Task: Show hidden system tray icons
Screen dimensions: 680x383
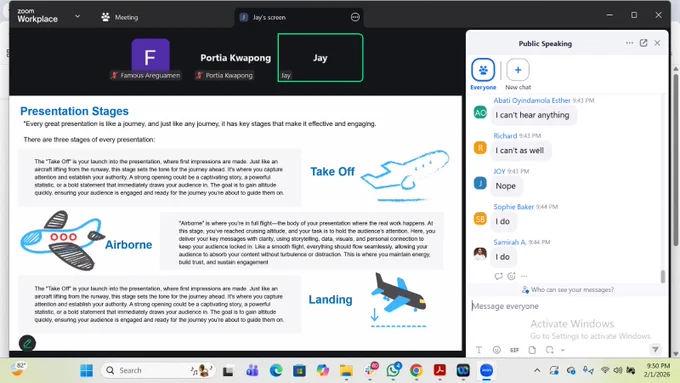Action: 537,370
